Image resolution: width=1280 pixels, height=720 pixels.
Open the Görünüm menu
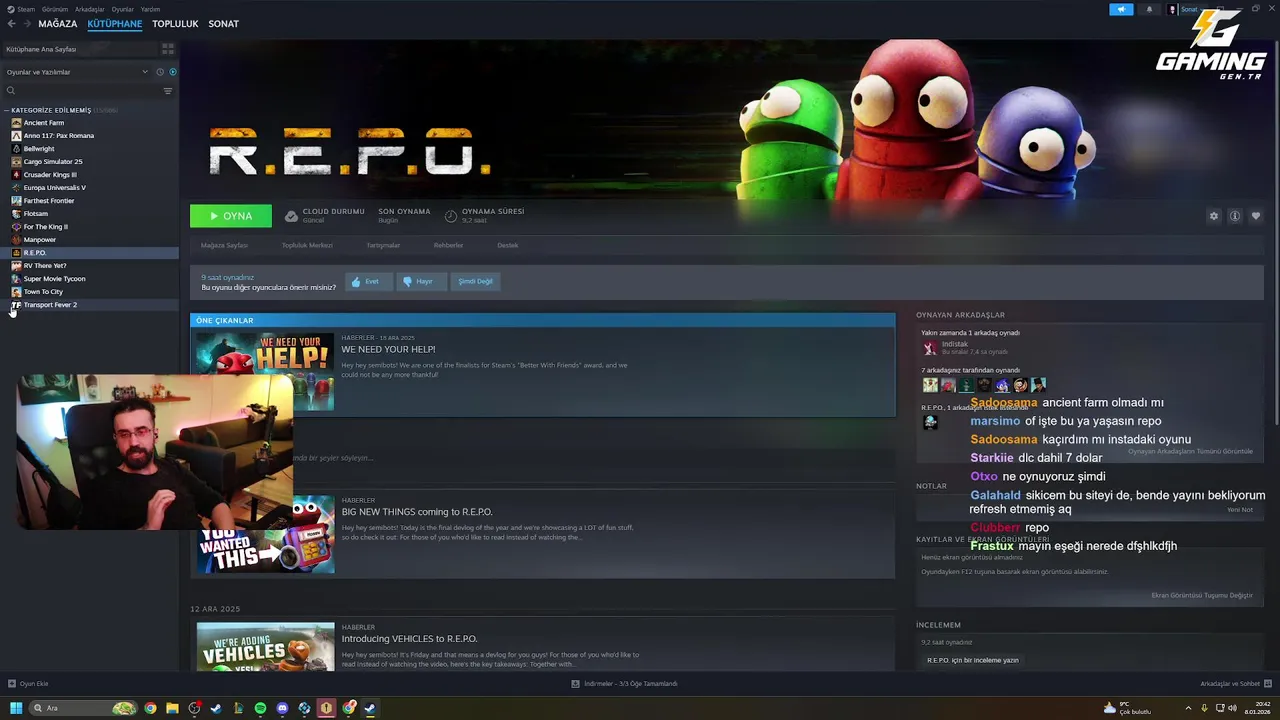[55, 9]
